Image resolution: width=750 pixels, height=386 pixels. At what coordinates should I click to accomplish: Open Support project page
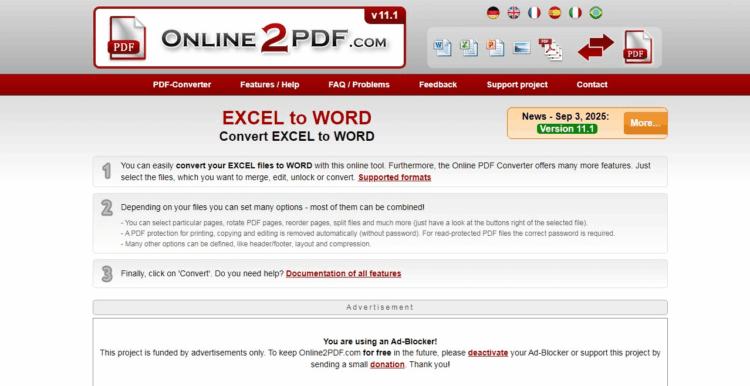point(517,85)
